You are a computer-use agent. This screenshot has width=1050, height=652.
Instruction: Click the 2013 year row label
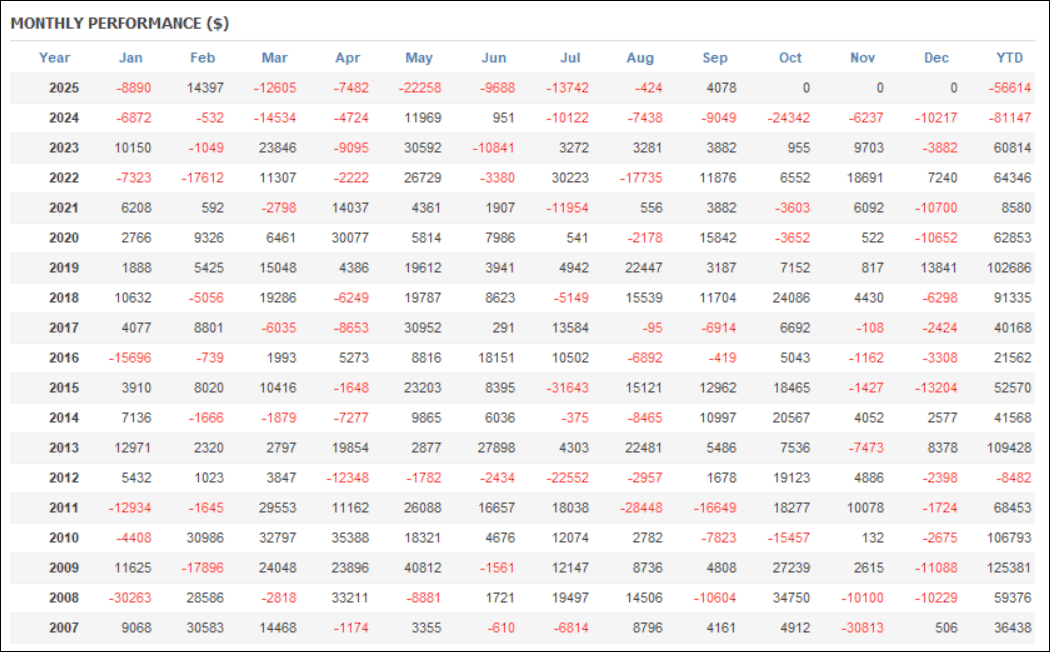(64, 448)
